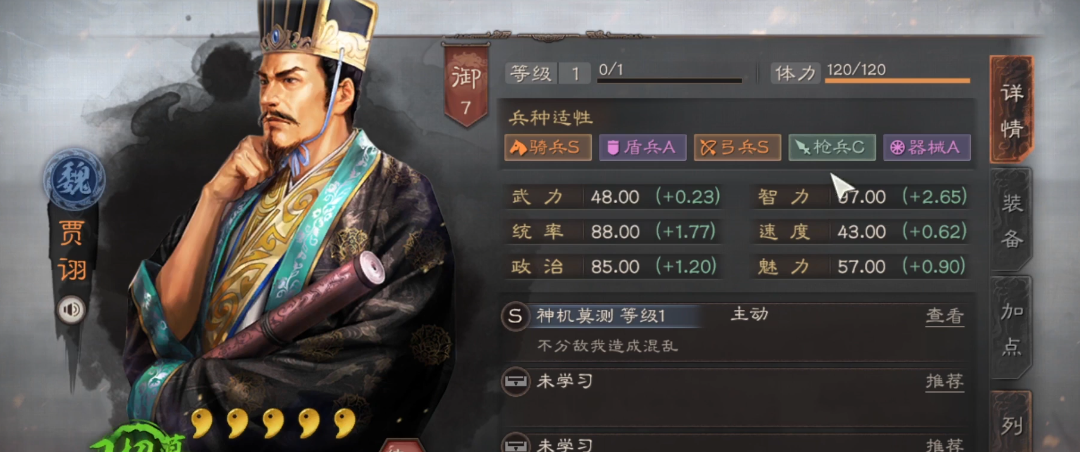Select the 盾兵A shield troop badge
Image resolution: width=1080 pixels, height=452 pixels.
point(643,147)
